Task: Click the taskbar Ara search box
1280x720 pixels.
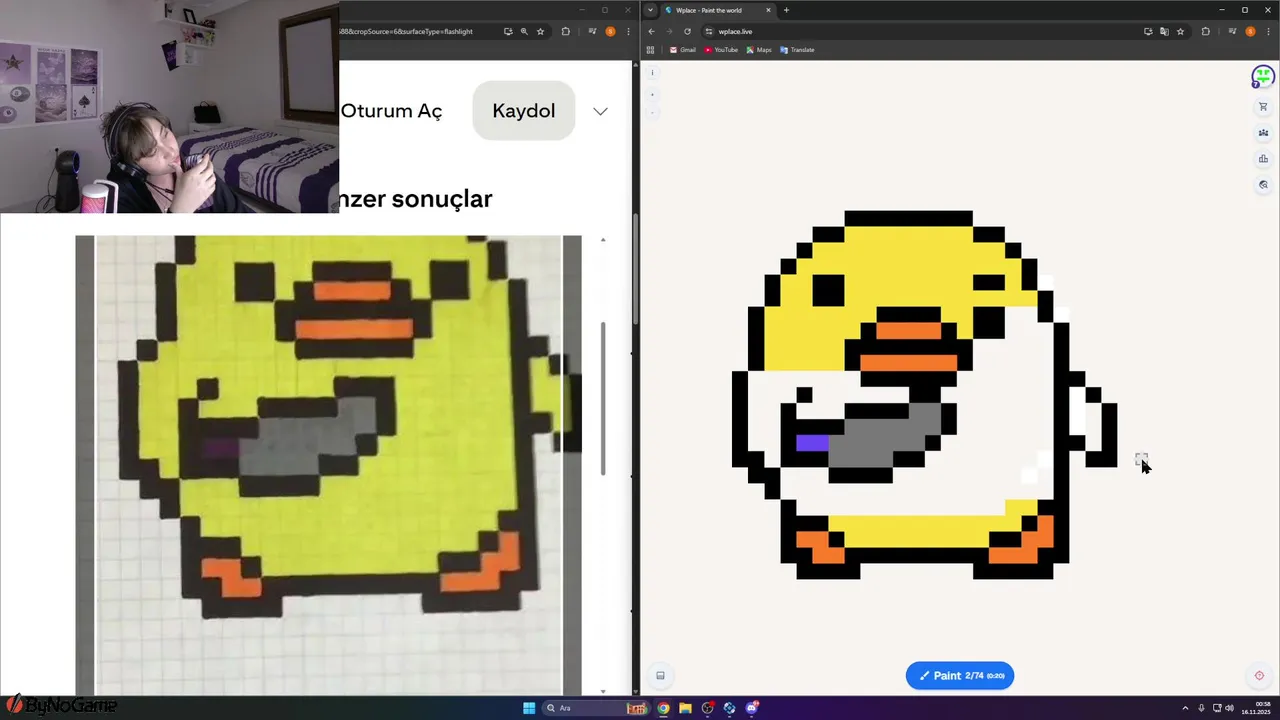Action: 597,708
